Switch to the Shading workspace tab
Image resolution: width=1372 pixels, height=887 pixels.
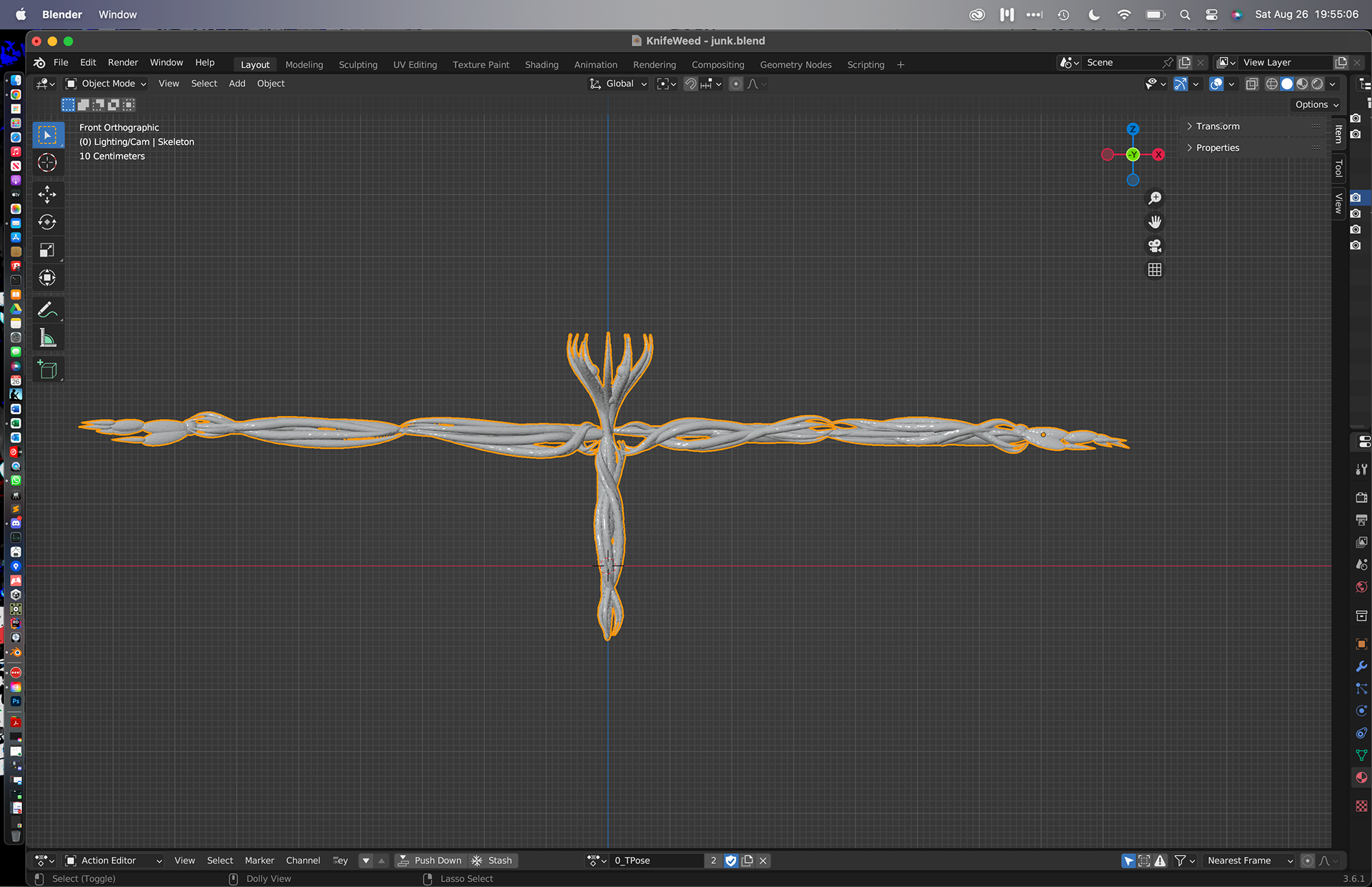542,64
